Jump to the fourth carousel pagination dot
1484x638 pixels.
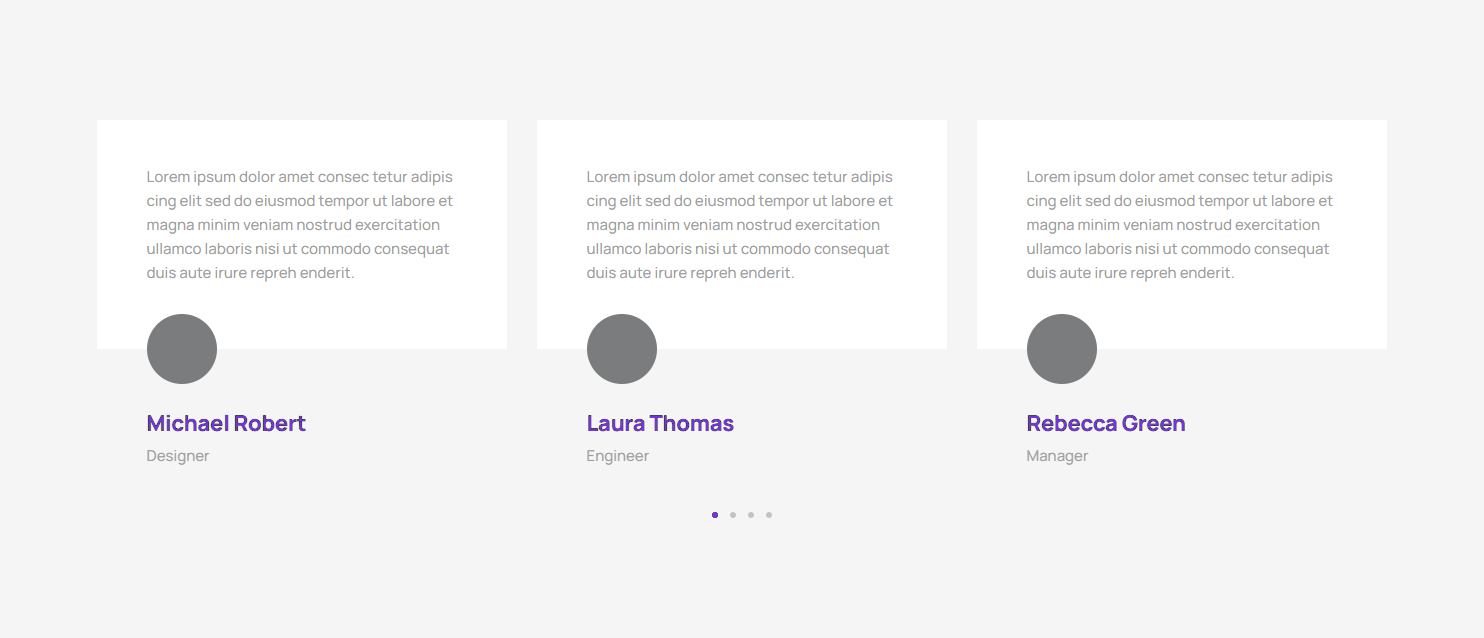point(769,515)
